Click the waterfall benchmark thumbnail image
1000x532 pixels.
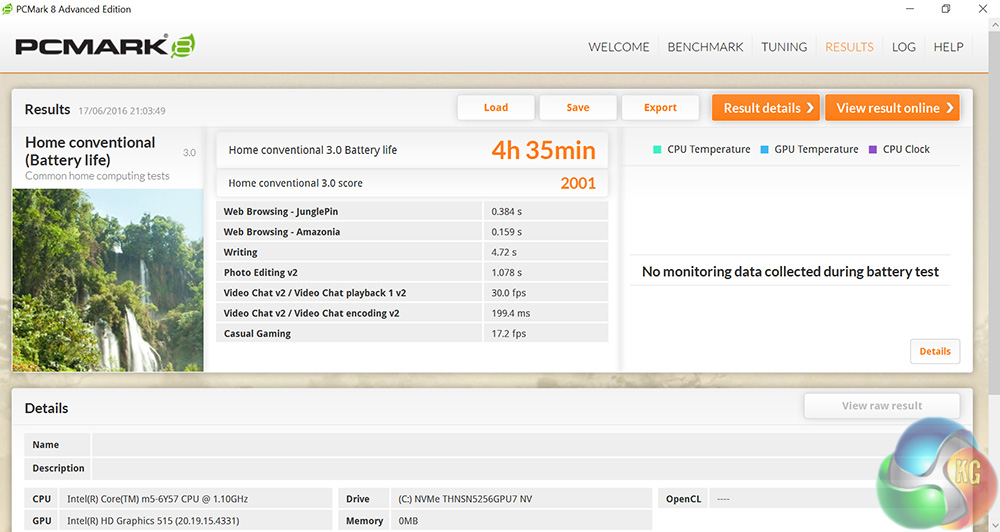click(108, 280)
